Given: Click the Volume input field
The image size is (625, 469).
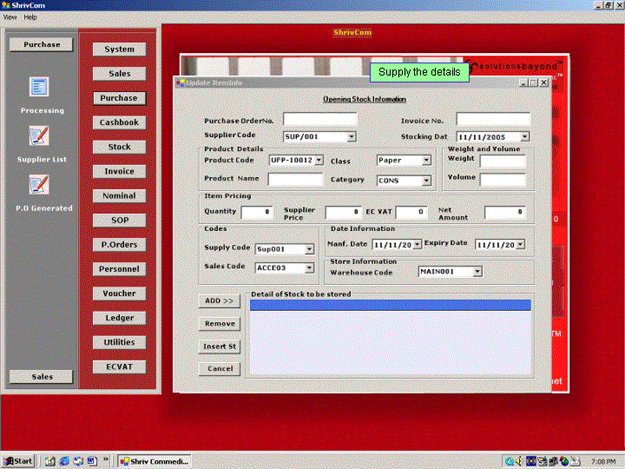Looking at the screenshot, I should tap(503, 180).
